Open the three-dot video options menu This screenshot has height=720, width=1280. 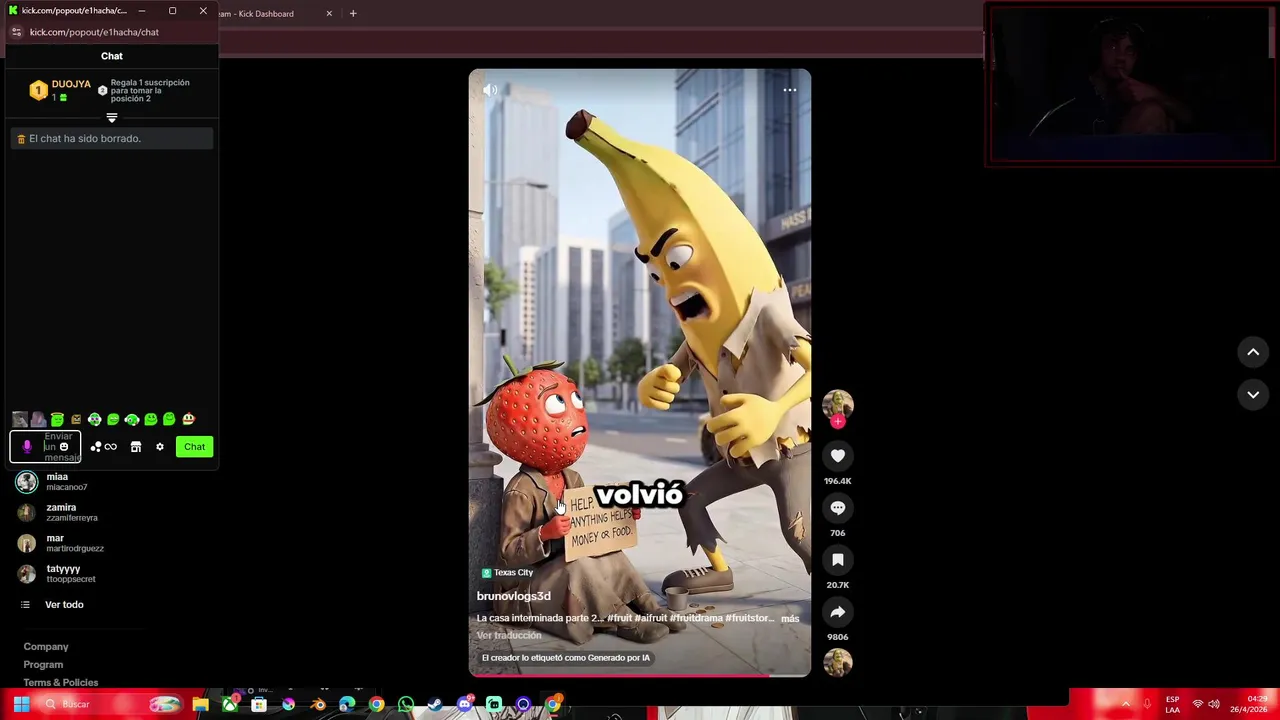(x=790, y=90)
